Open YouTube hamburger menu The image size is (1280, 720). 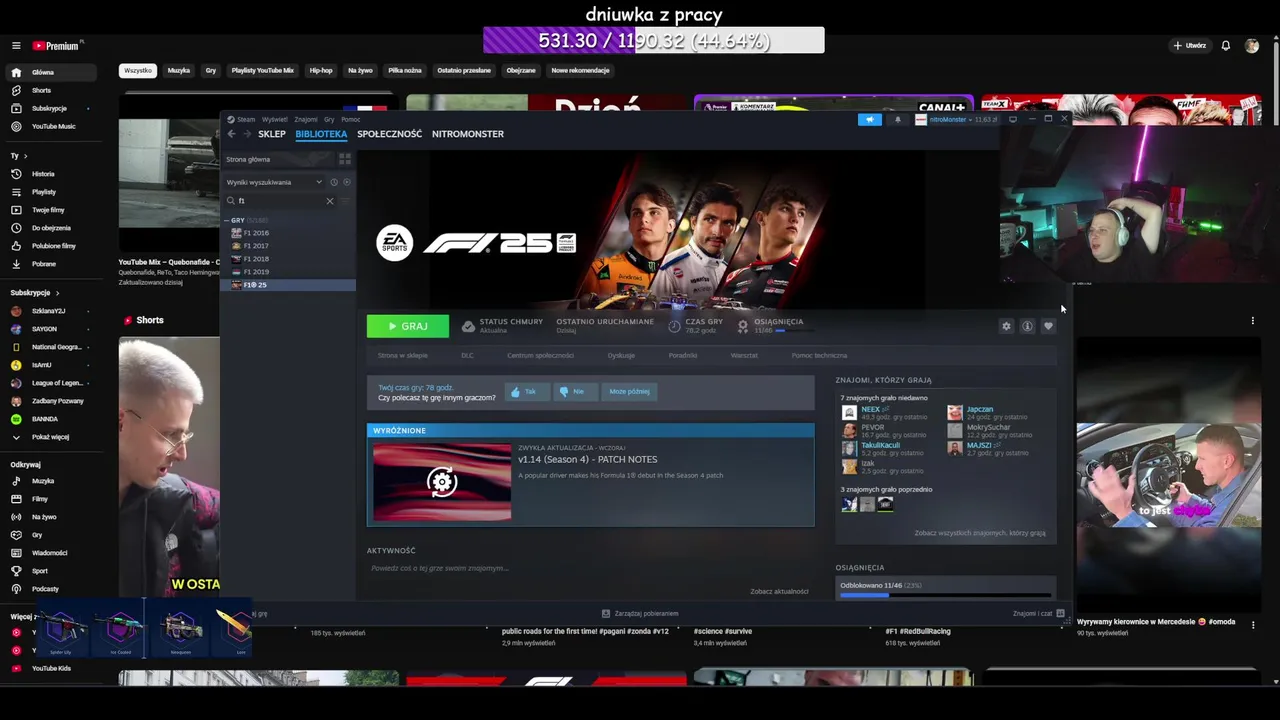16,46
